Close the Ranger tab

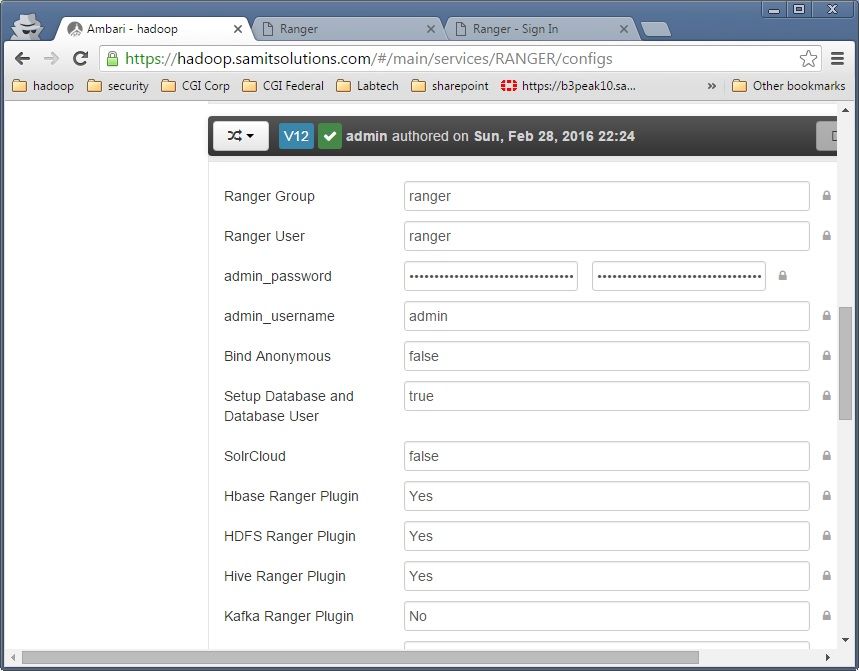(x=431, y=29)
